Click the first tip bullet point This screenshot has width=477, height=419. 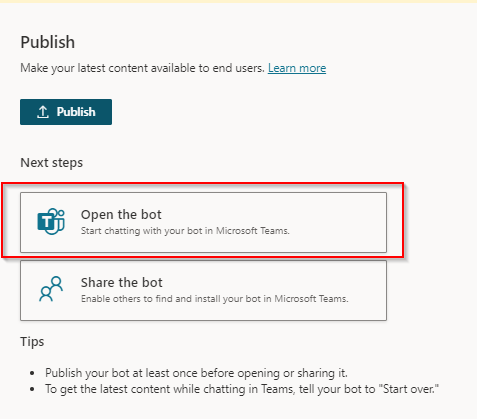click(32, 373)
